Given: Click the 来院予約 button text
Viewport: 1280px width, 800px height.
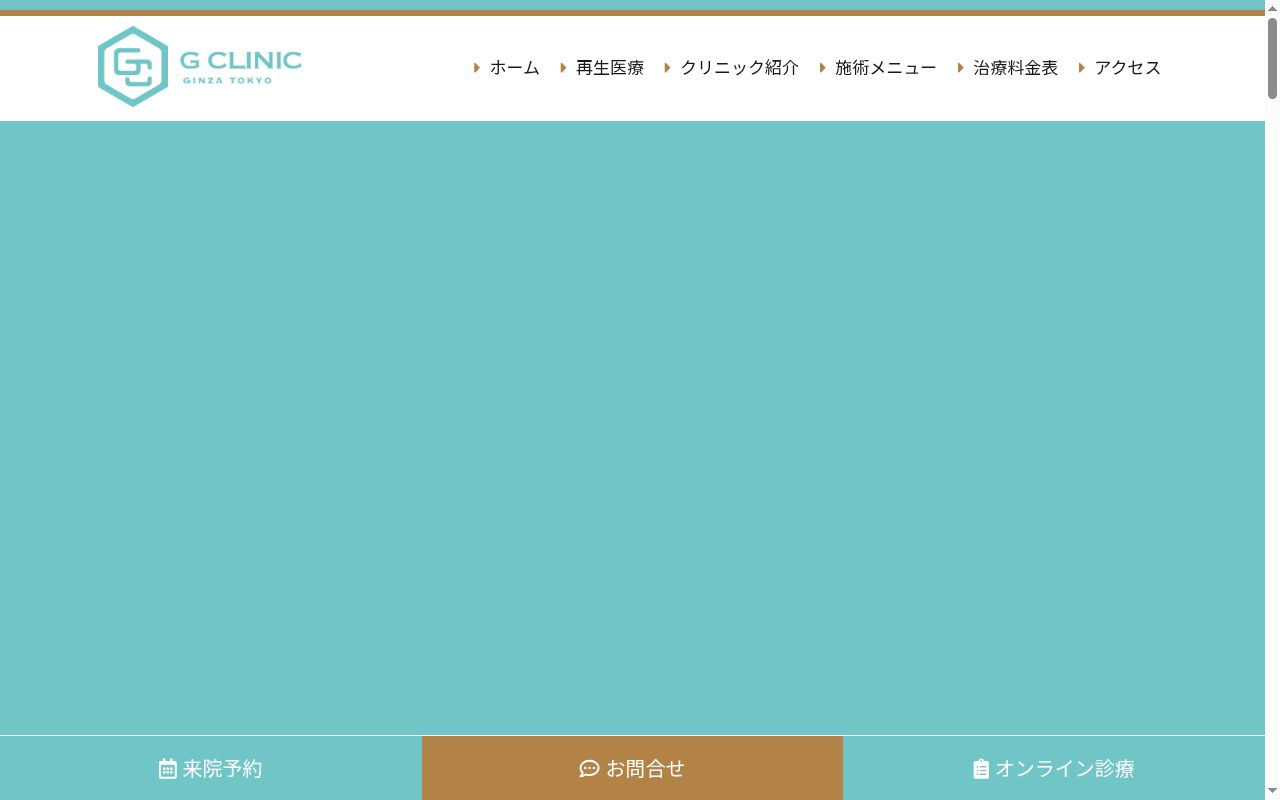Looking at the screenshot, I should coord(222,769).
